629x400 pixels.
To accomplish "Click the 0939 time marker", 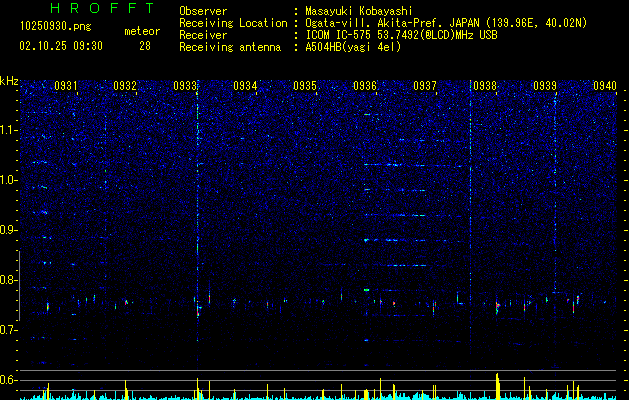I will pos(545,86).
